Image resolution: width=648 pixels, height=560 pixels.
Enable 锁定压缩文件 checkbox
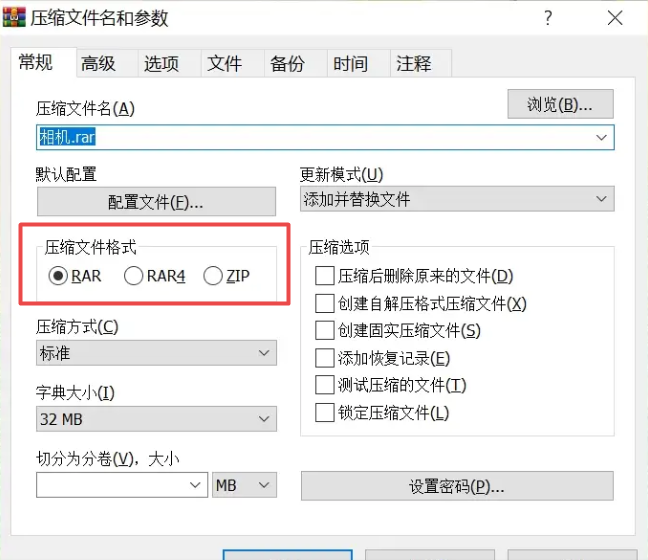point(324,412)
